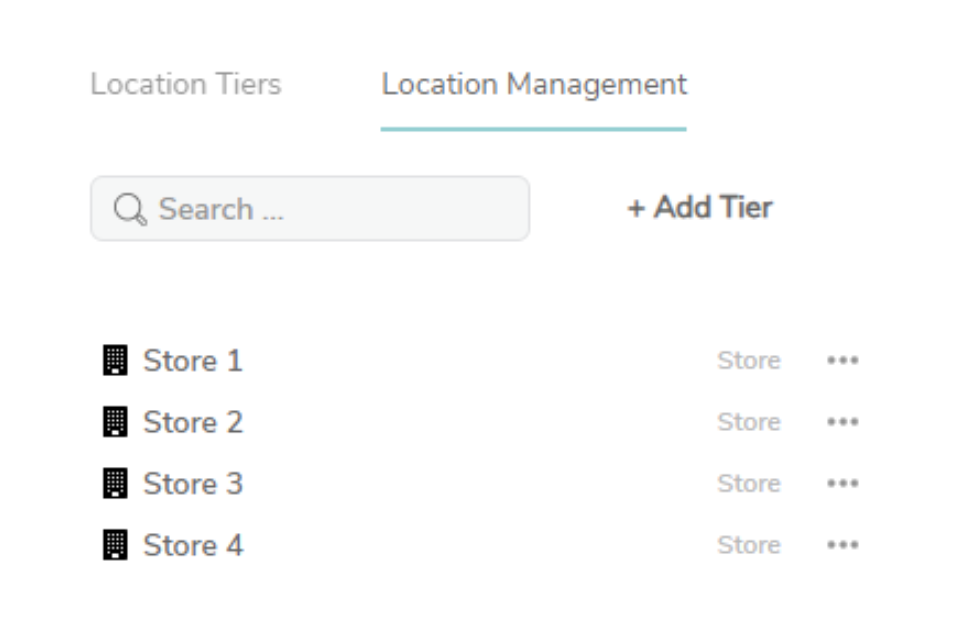The image size is (964, 618).
Task: Click the building icon beside Store 3
Action: [x=115, y=483]
